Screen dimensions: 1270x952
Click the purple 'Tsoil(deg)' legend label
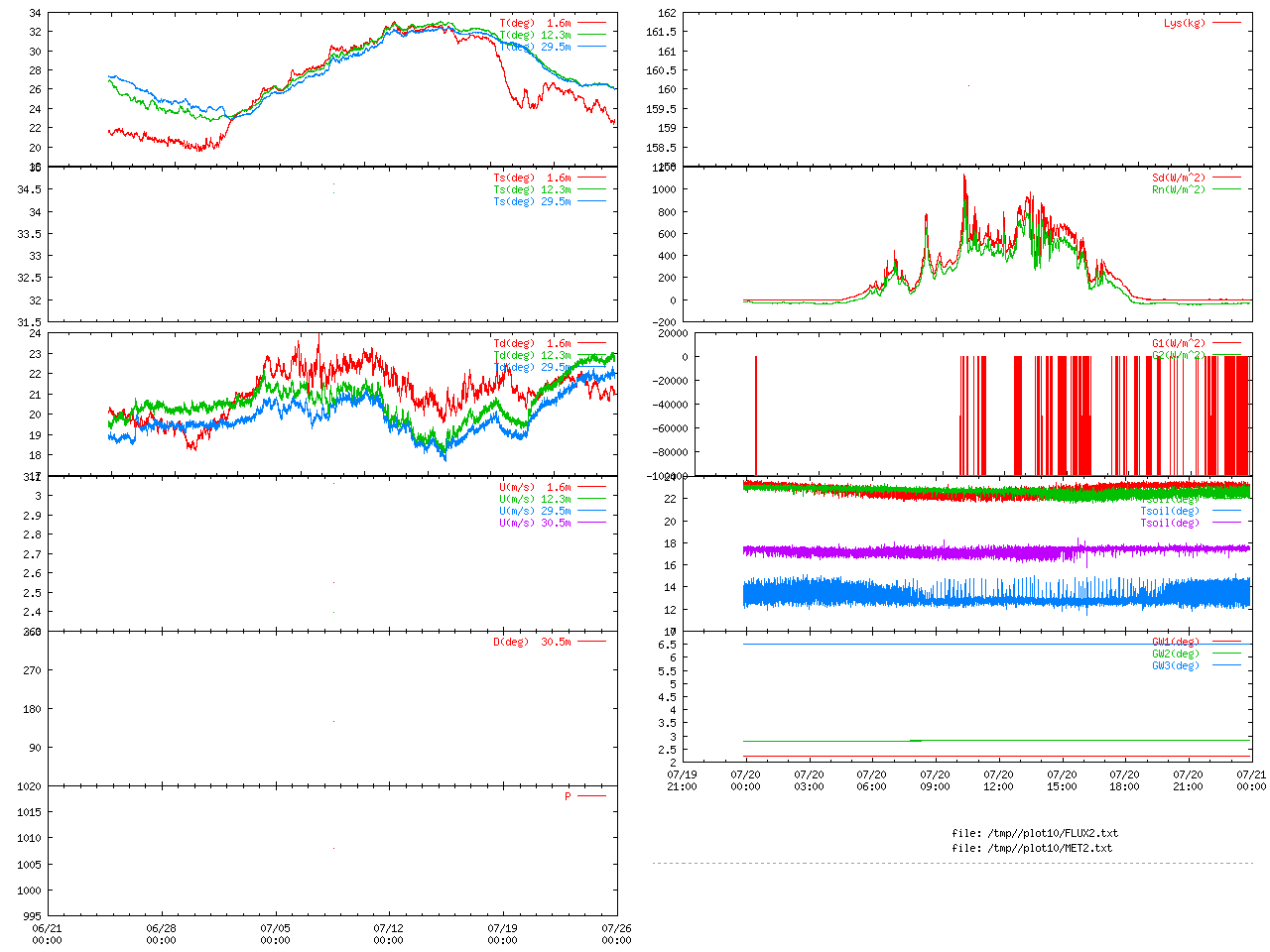[1170, 523]
